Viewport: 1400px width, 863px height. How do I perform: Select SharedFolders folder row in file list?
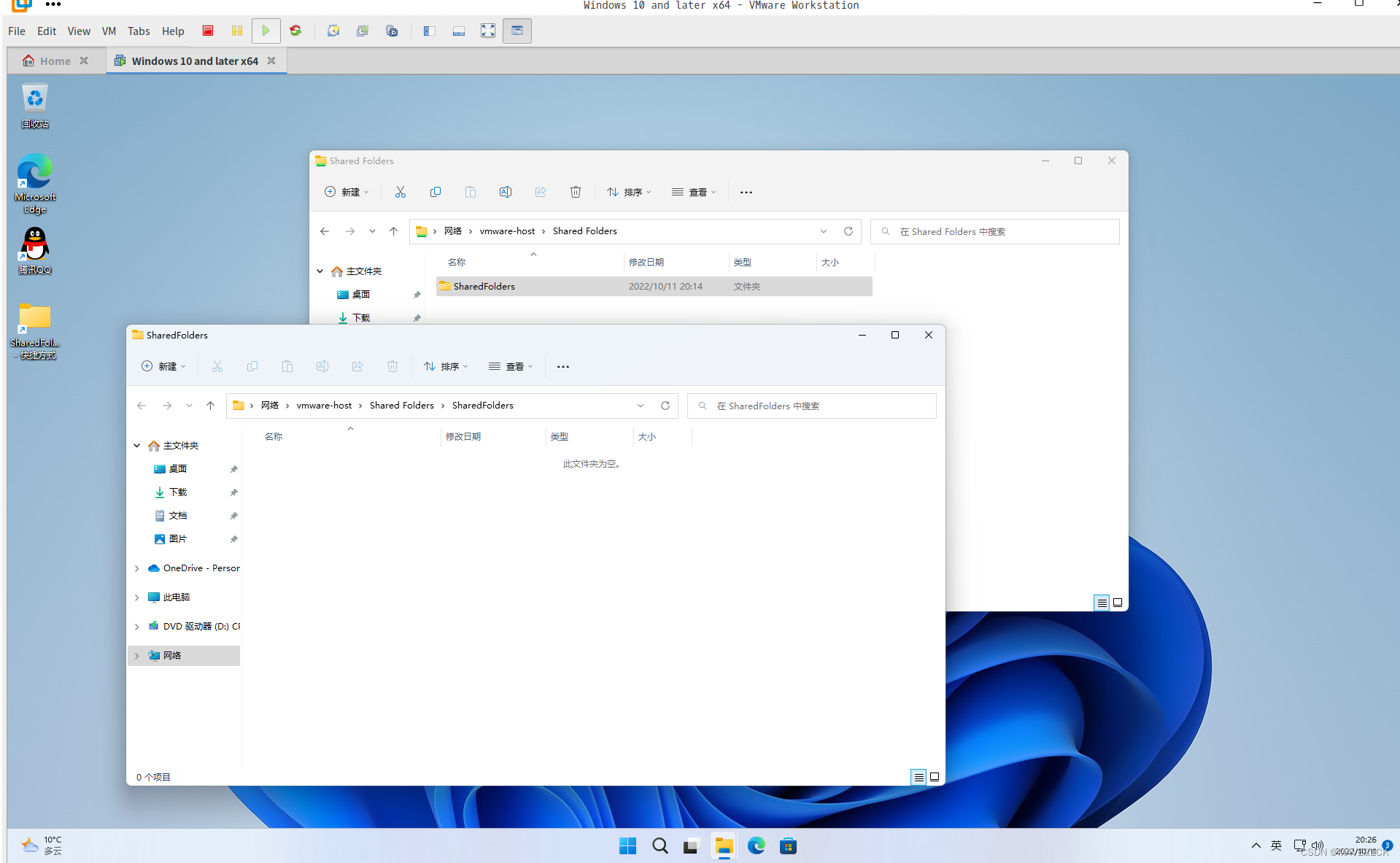tap(654, 286)
